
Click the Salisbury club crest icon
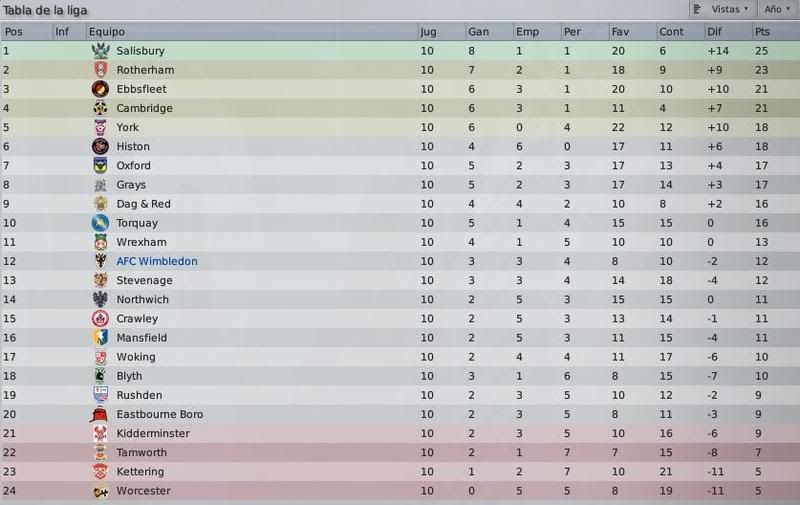click(101, 50)
